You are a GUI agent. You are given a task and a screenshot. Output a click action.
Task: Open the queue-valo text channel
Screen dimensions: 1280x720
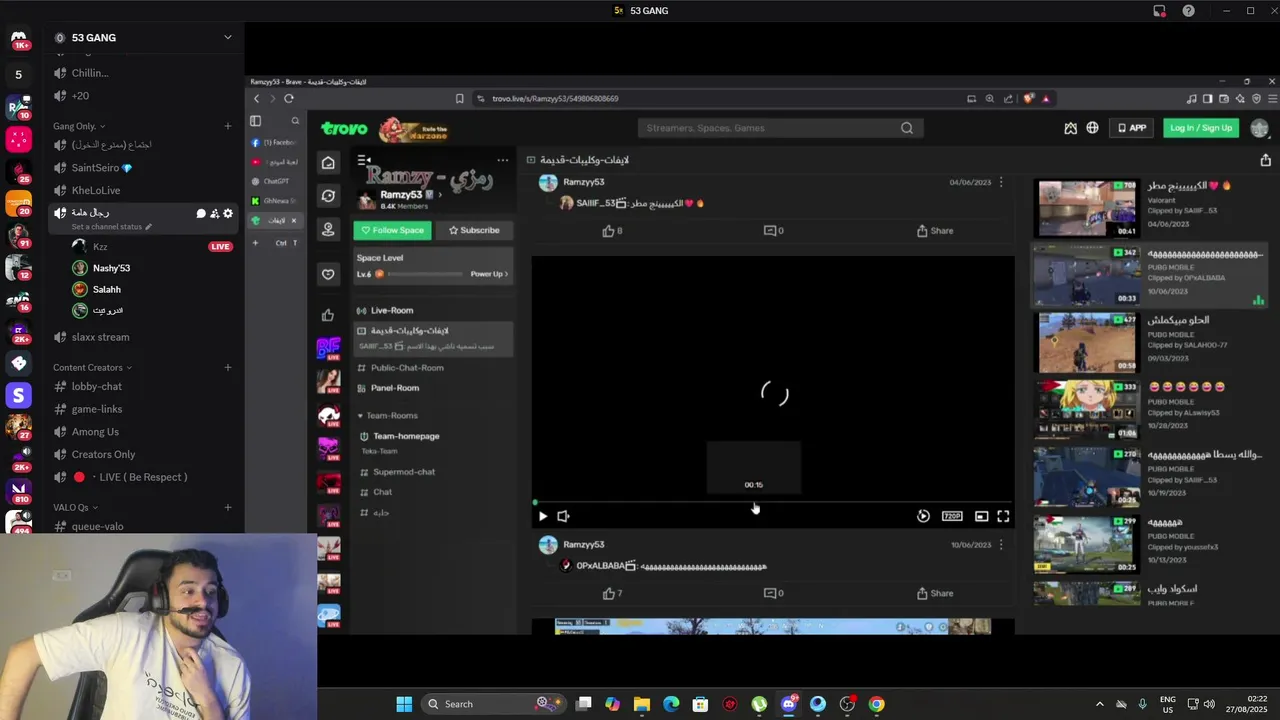point(97,526)
